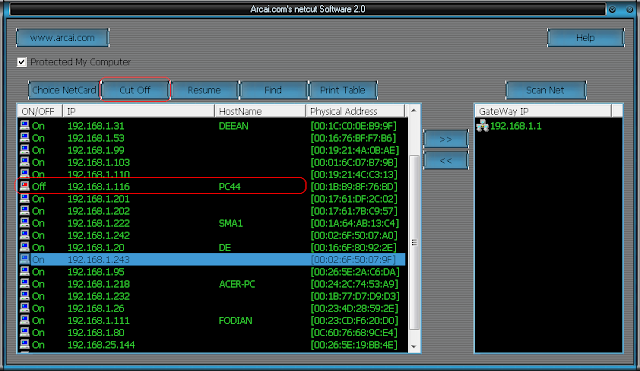Move host right with >> button

point(446,139)
